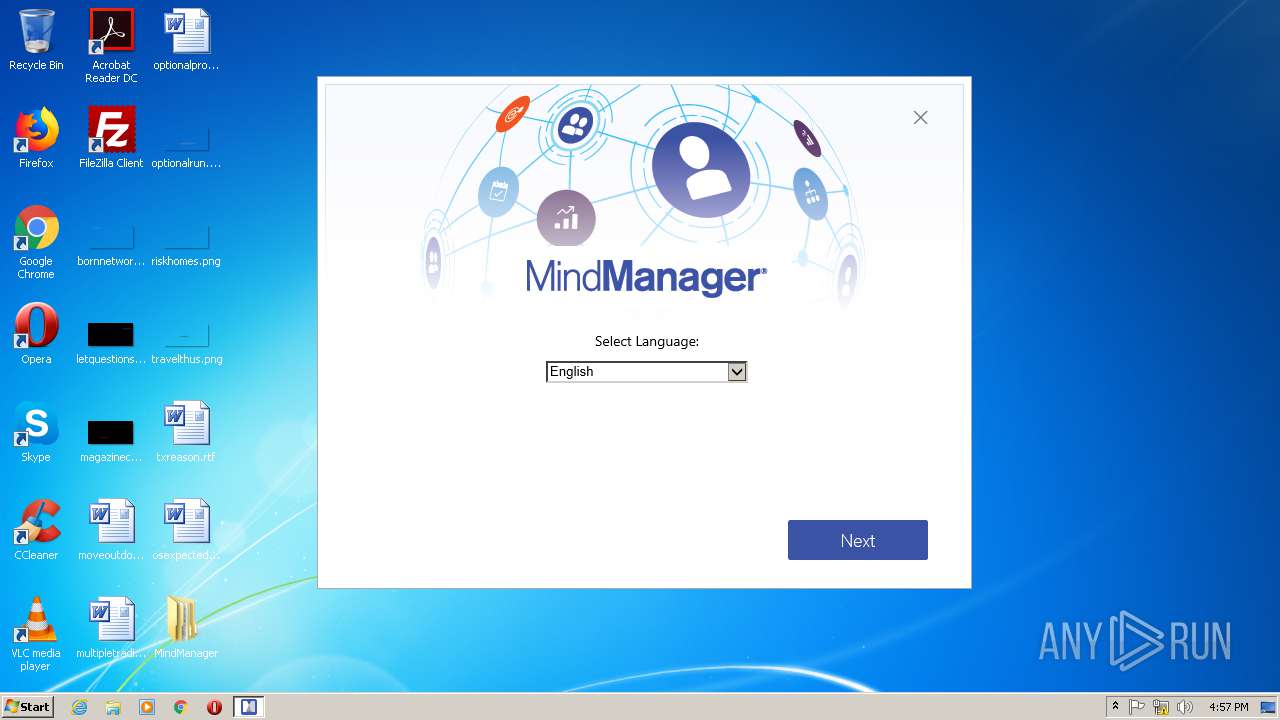Image resolution: width=1280 pixels, height=720 pixels.
Task: Select the Acrobat Reader DC shortcut
Action: click(x=111, y=46)
